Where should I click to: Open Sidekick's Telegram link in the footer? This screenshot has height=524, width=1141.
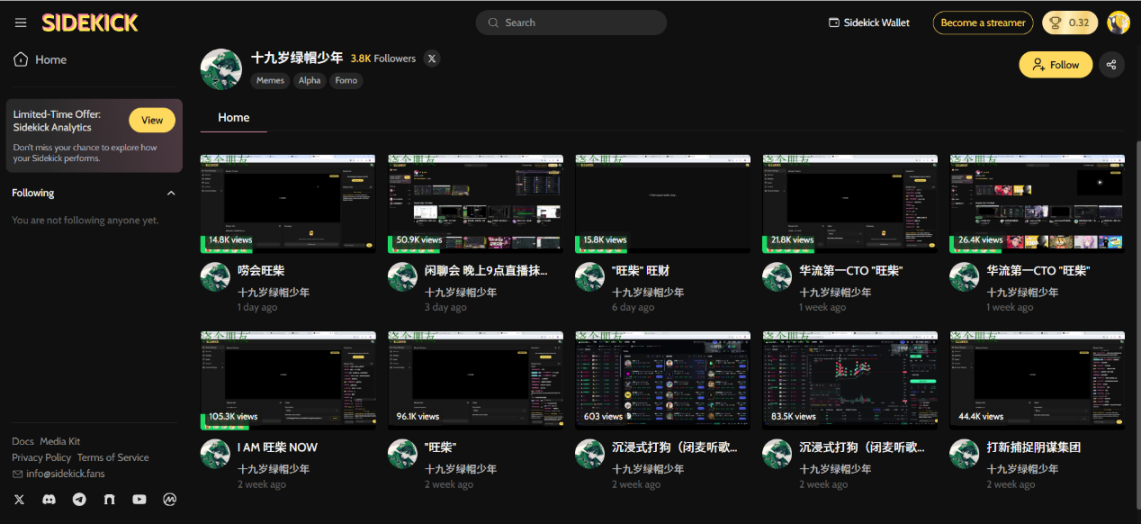[79, 499]
